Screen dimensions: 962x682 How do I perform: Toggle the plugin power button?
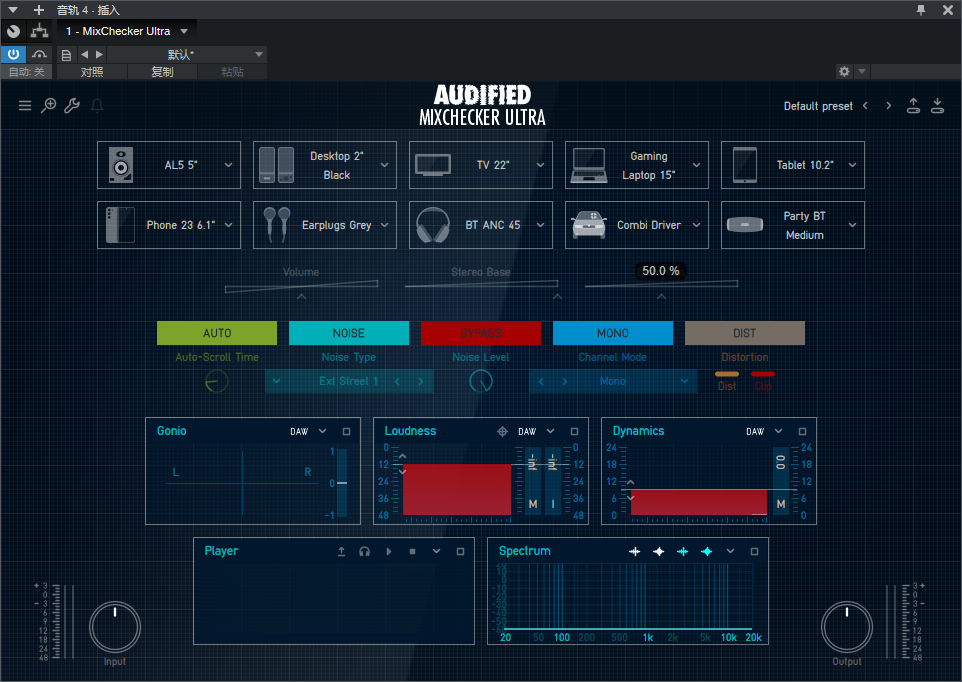click(13, 54)
